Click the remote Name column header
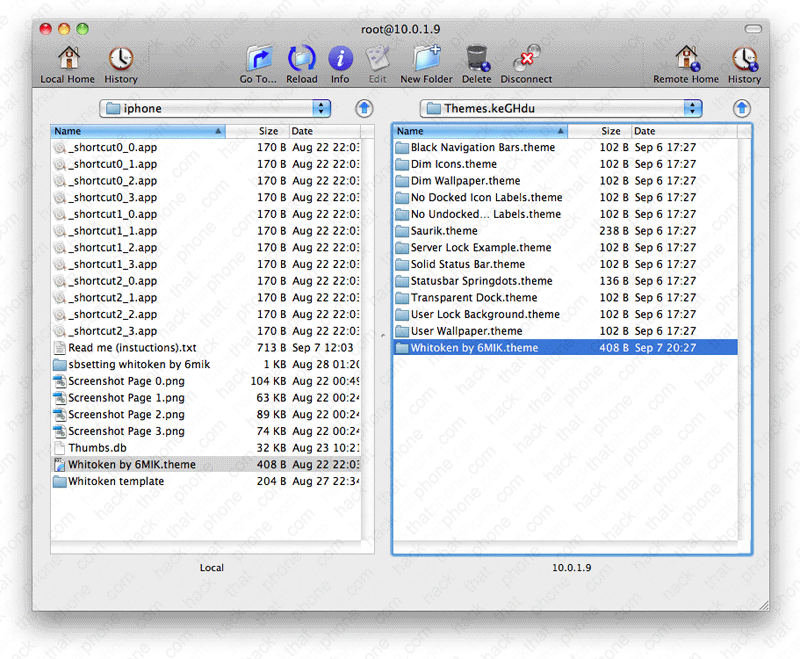The width and height of the screenshot is (800, 659). 480,131
